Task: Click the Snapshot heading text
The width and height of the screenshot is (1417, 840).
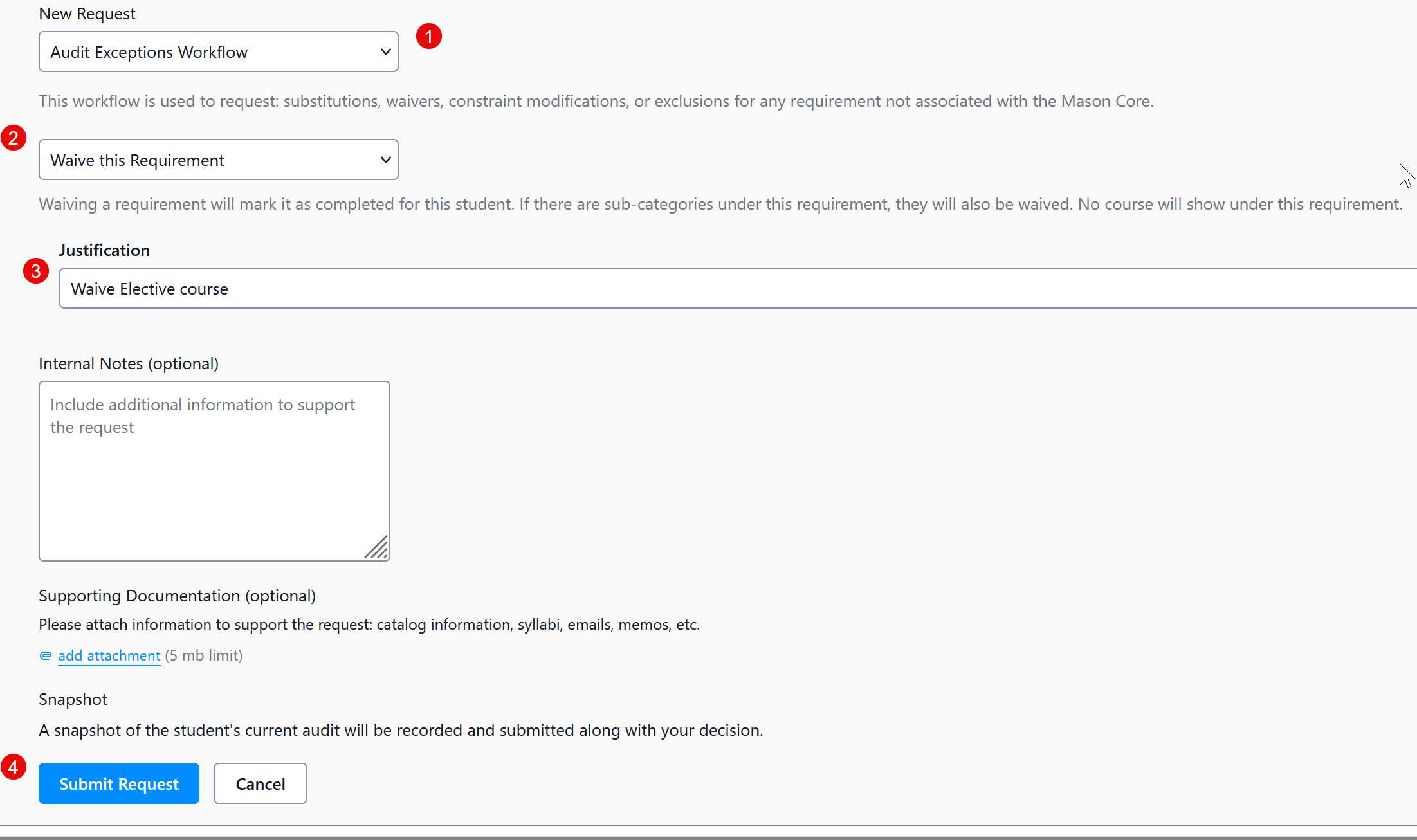Action: [x=73, y=699]
